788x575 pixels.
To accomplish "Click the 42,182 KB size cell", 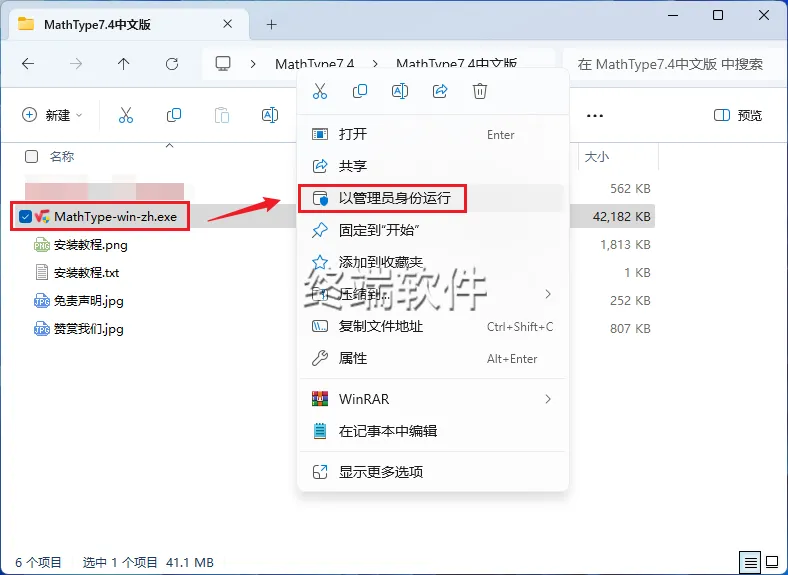I will 622,217.
